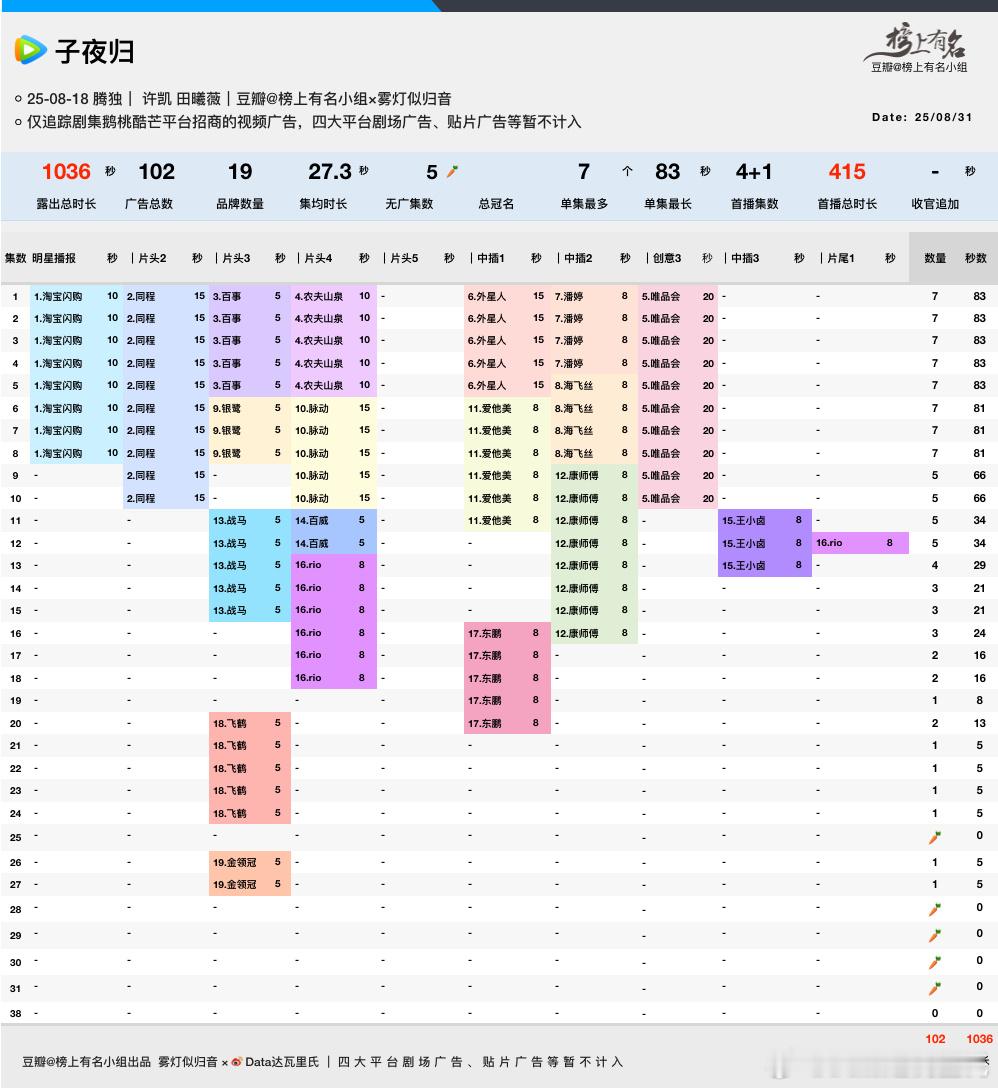Click the 明星播报 column header
Screen dimensions: 998x1088
click(54, 258)
